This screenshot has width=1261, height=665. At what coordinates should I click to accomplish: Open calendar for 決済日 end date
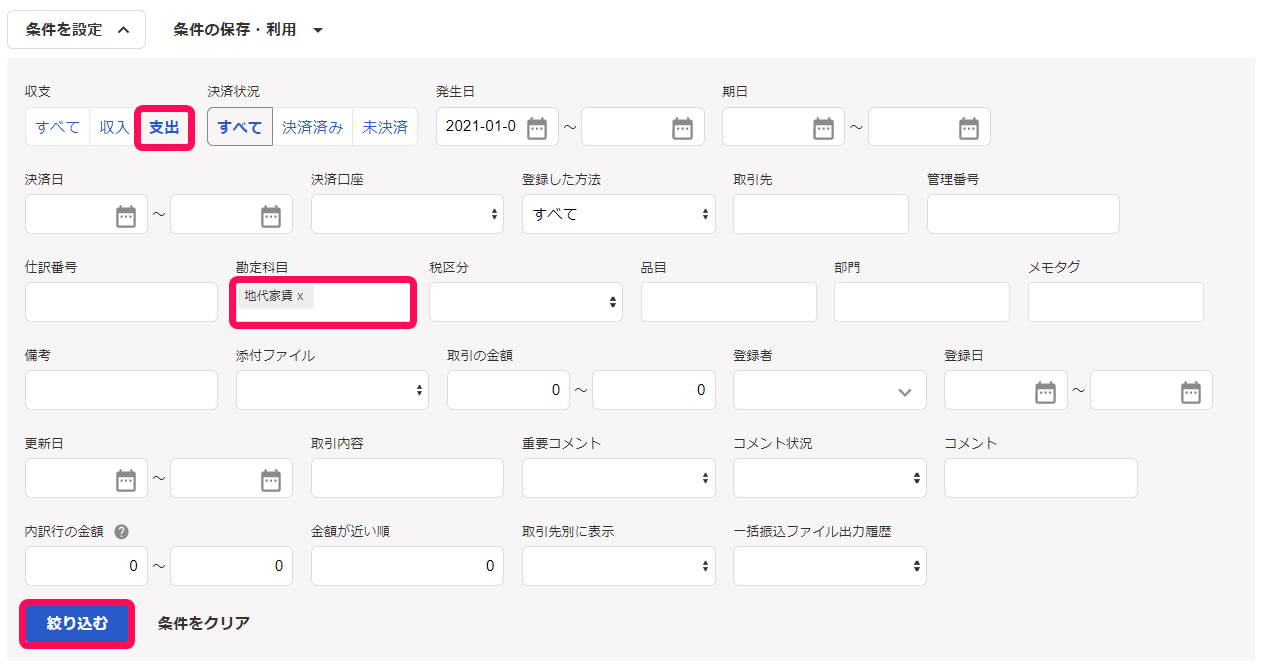[271, 215]
